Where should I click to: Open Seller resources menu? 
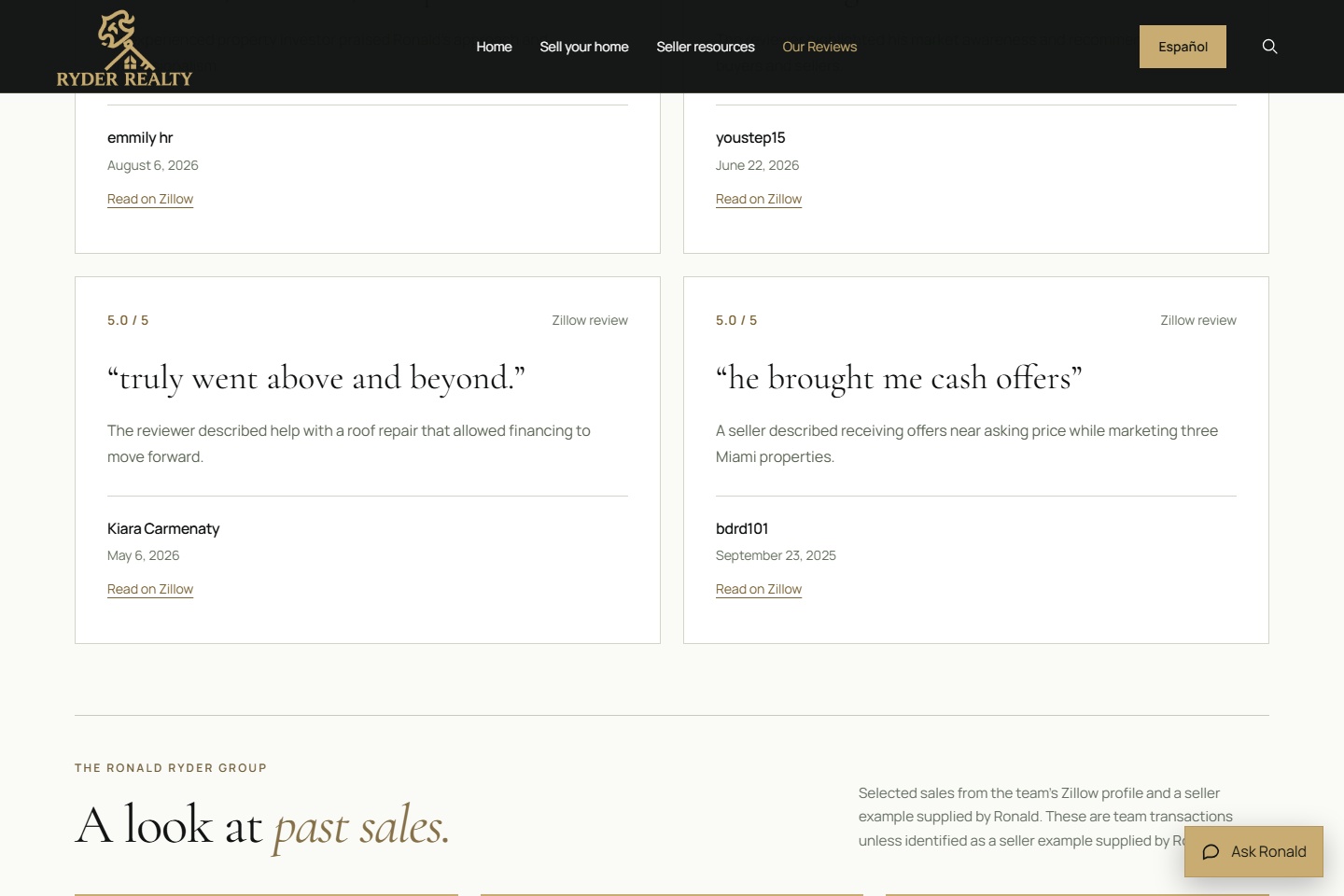tap(706, 47)
